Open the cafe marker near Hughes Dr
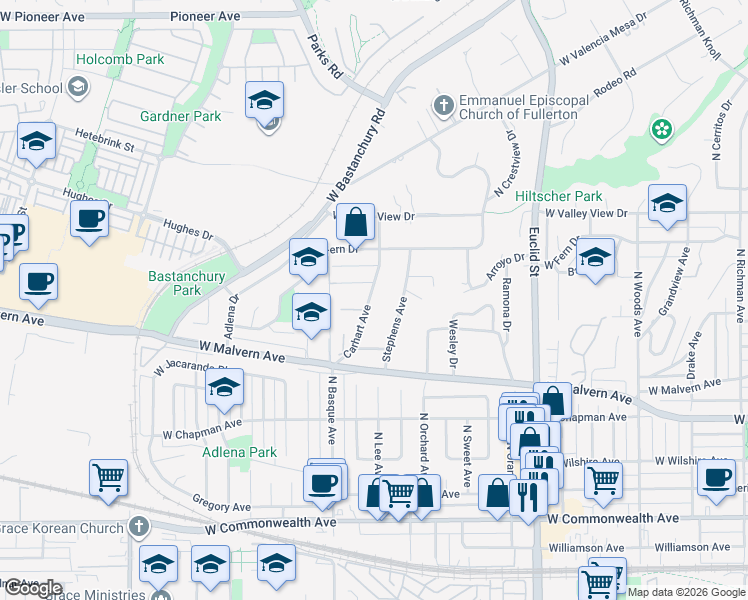The image size is (748, 600). click(x=89, y=220)
